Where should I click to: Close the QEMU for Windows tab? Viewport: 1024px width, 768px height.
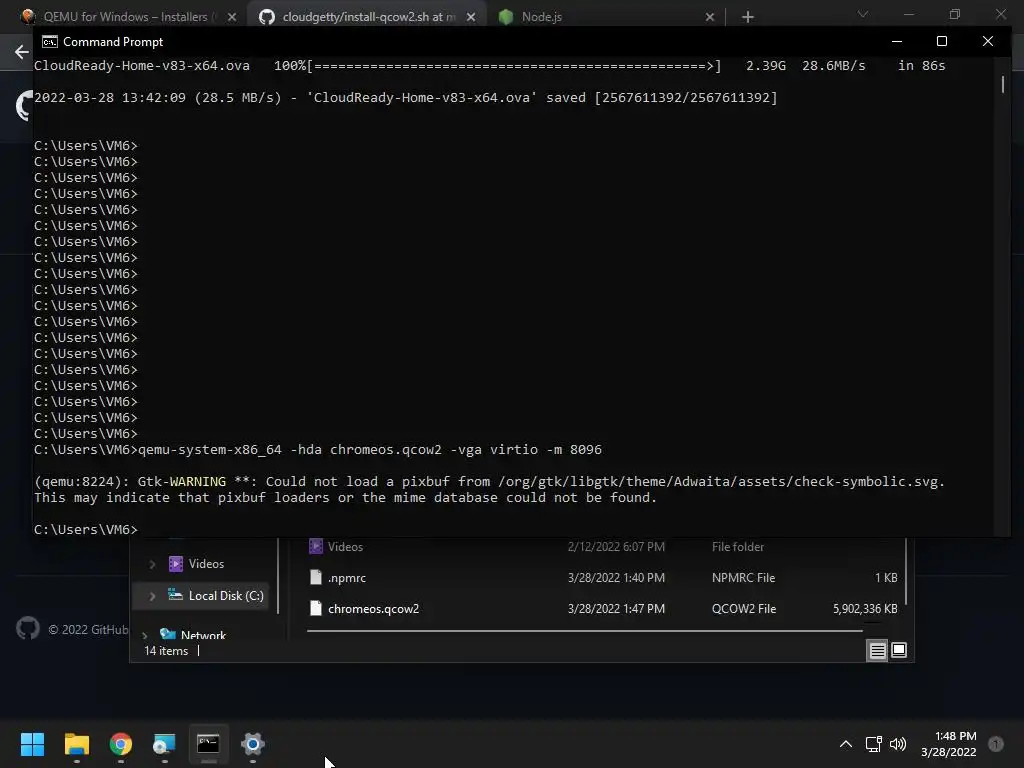232,17
